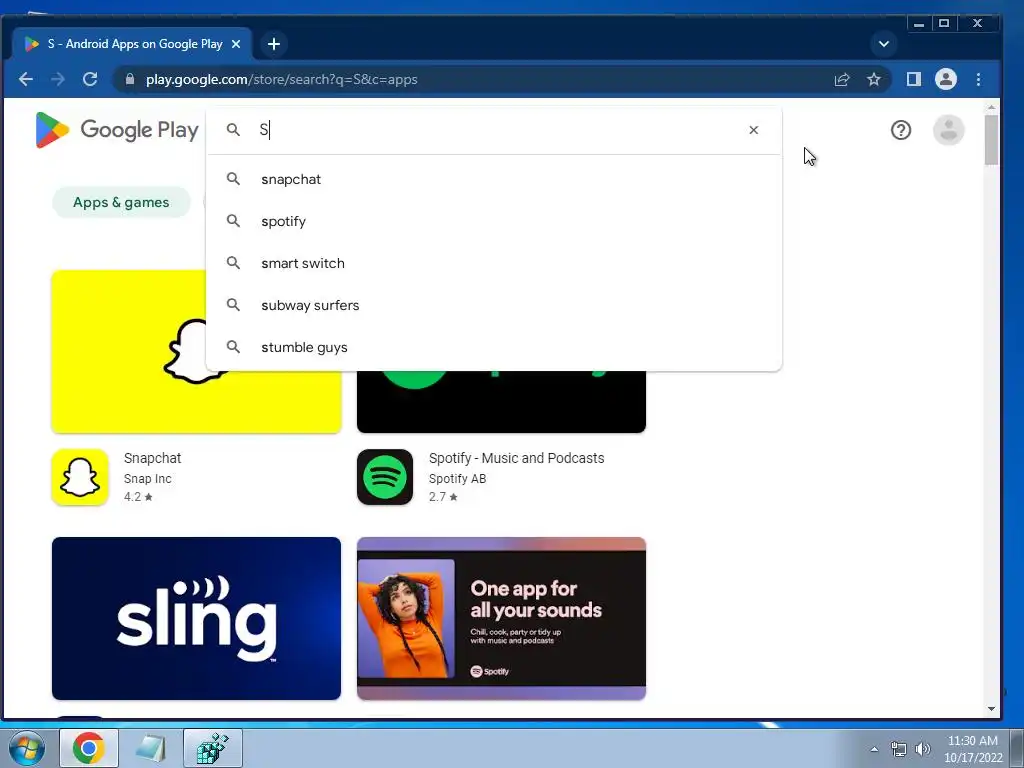
Task: Select the spotify search suggestion
Action: [494, 221]
